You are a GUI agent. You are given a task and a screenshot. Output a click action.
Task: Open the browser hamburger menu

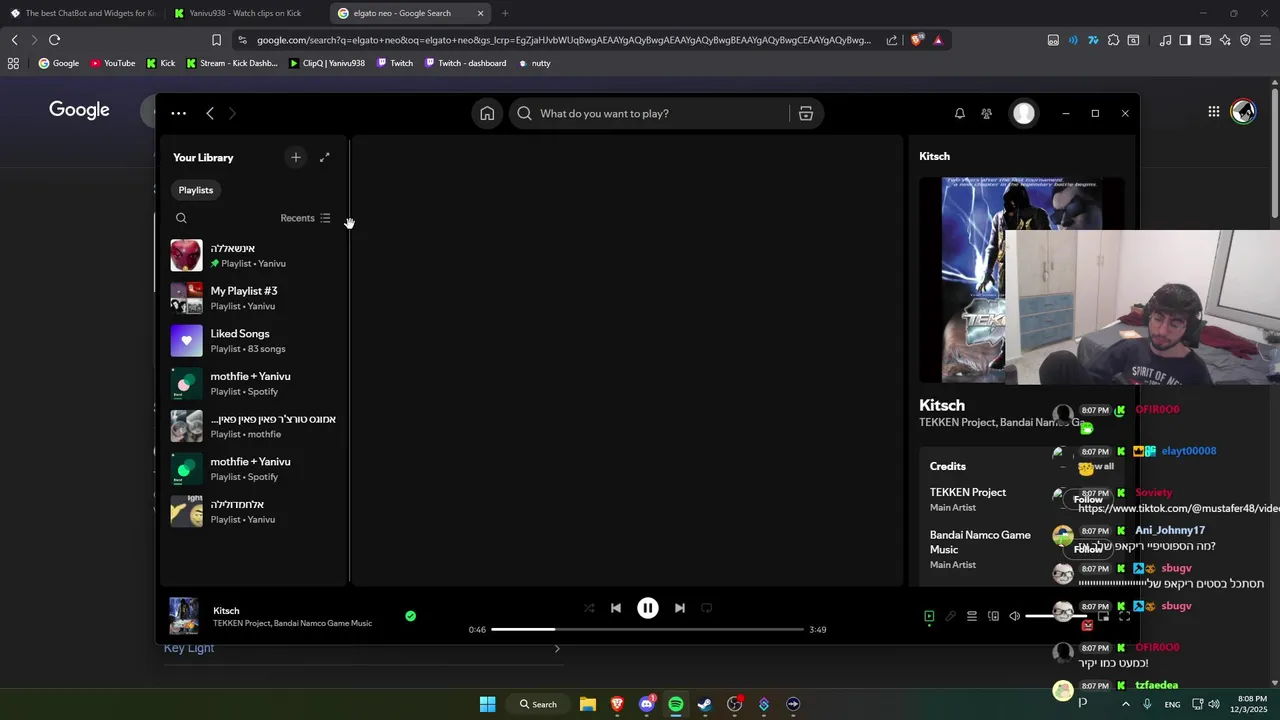pos(1265,40)
